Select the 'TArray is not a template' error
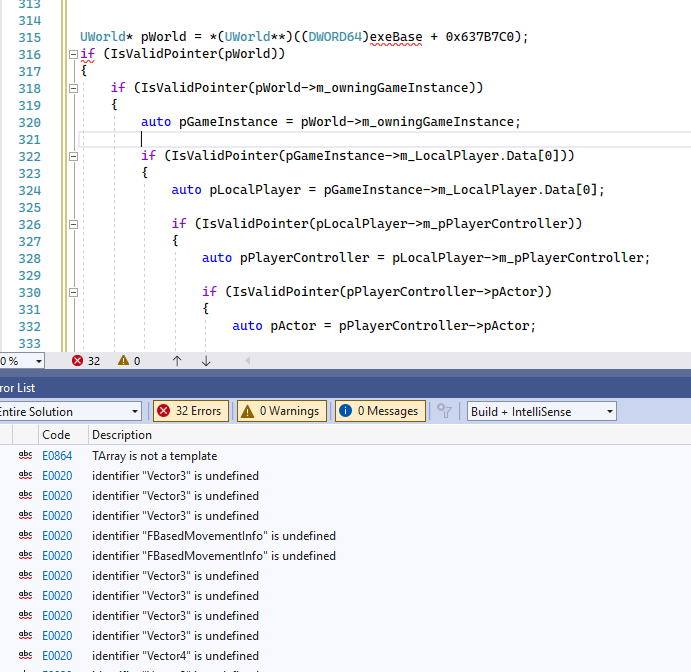The height and width of the screenshot is (672, 691). coord(155,456)
